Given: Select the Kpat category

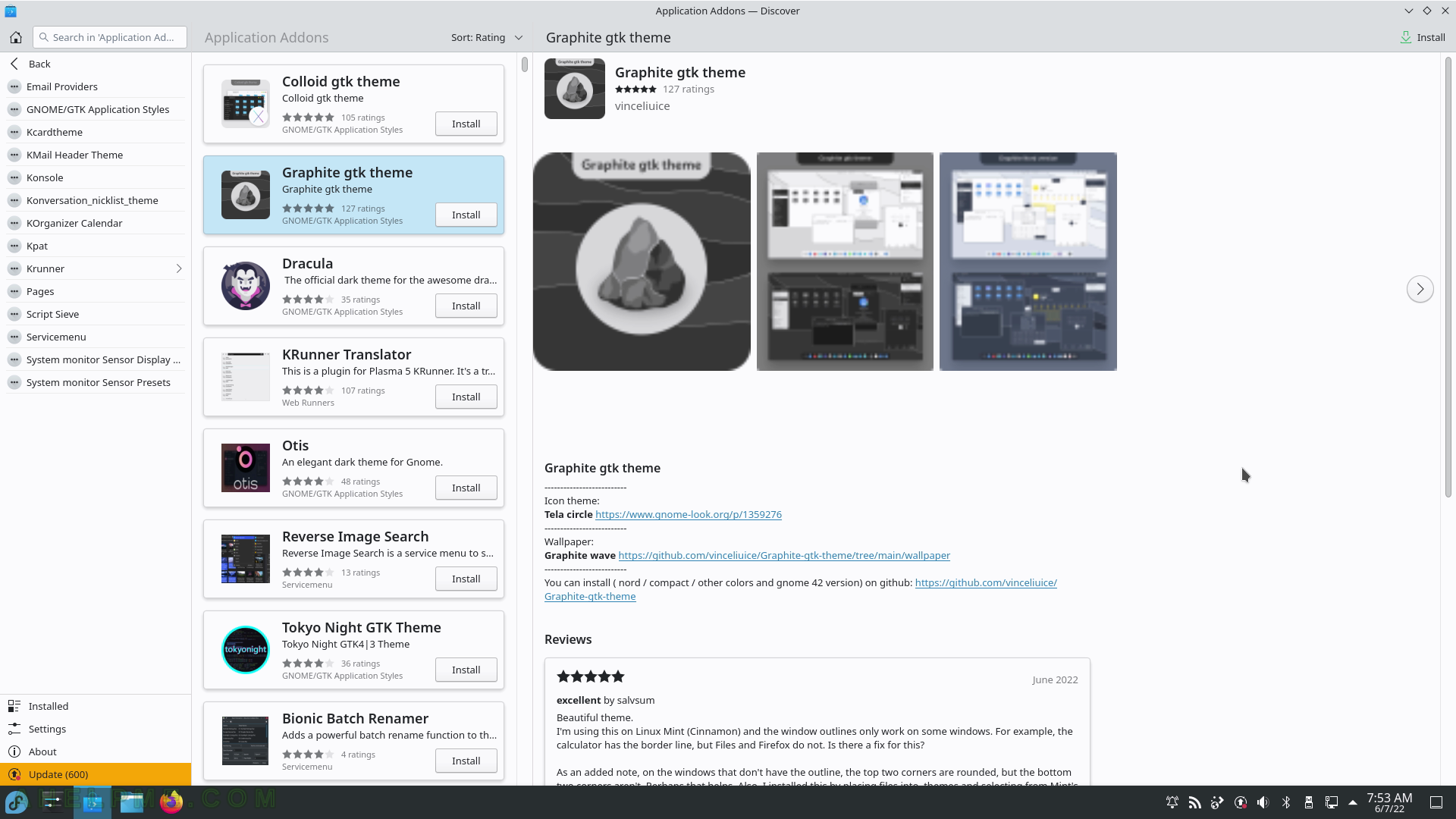Looking at the screenshot, I should click(x=96, y=246).
